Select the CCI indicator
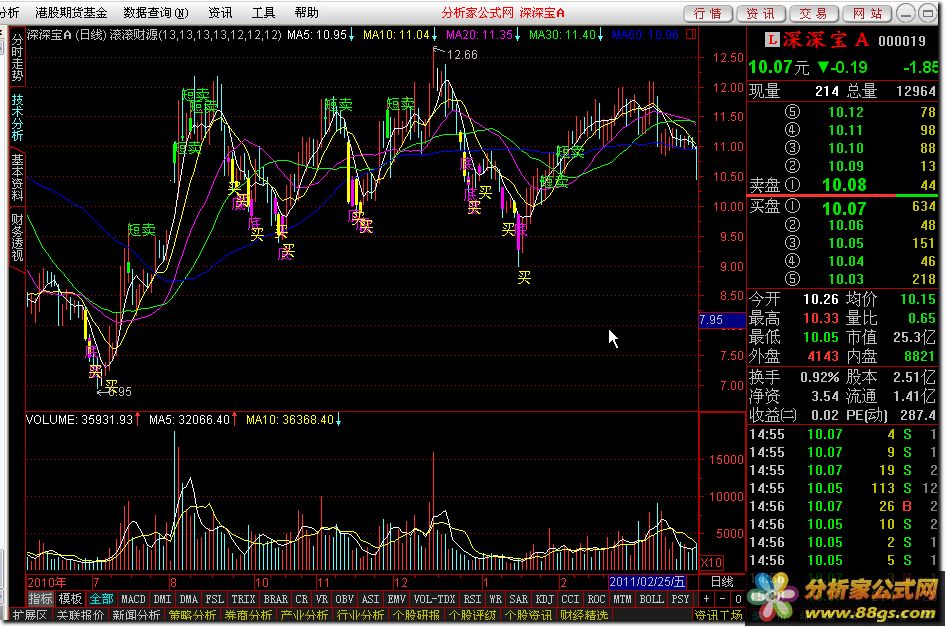 (570, 599)
